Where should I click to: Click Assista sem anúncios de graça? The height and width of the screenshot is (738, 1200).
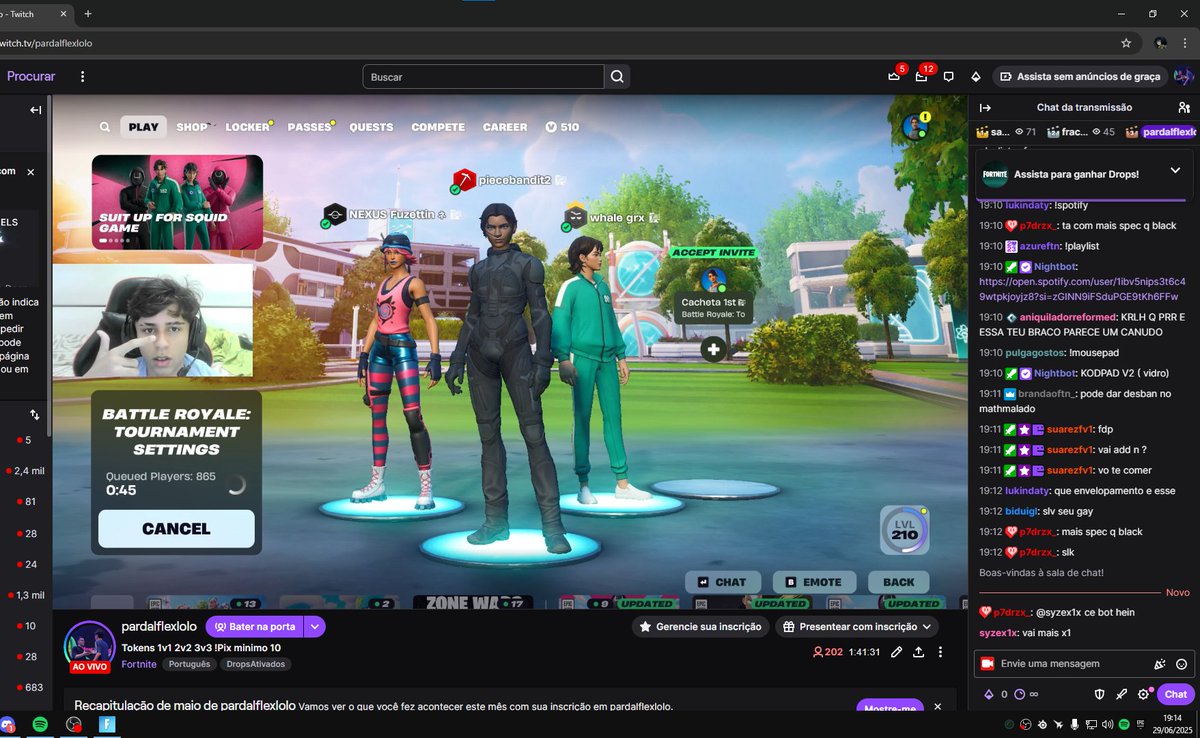coord(1080,77)
